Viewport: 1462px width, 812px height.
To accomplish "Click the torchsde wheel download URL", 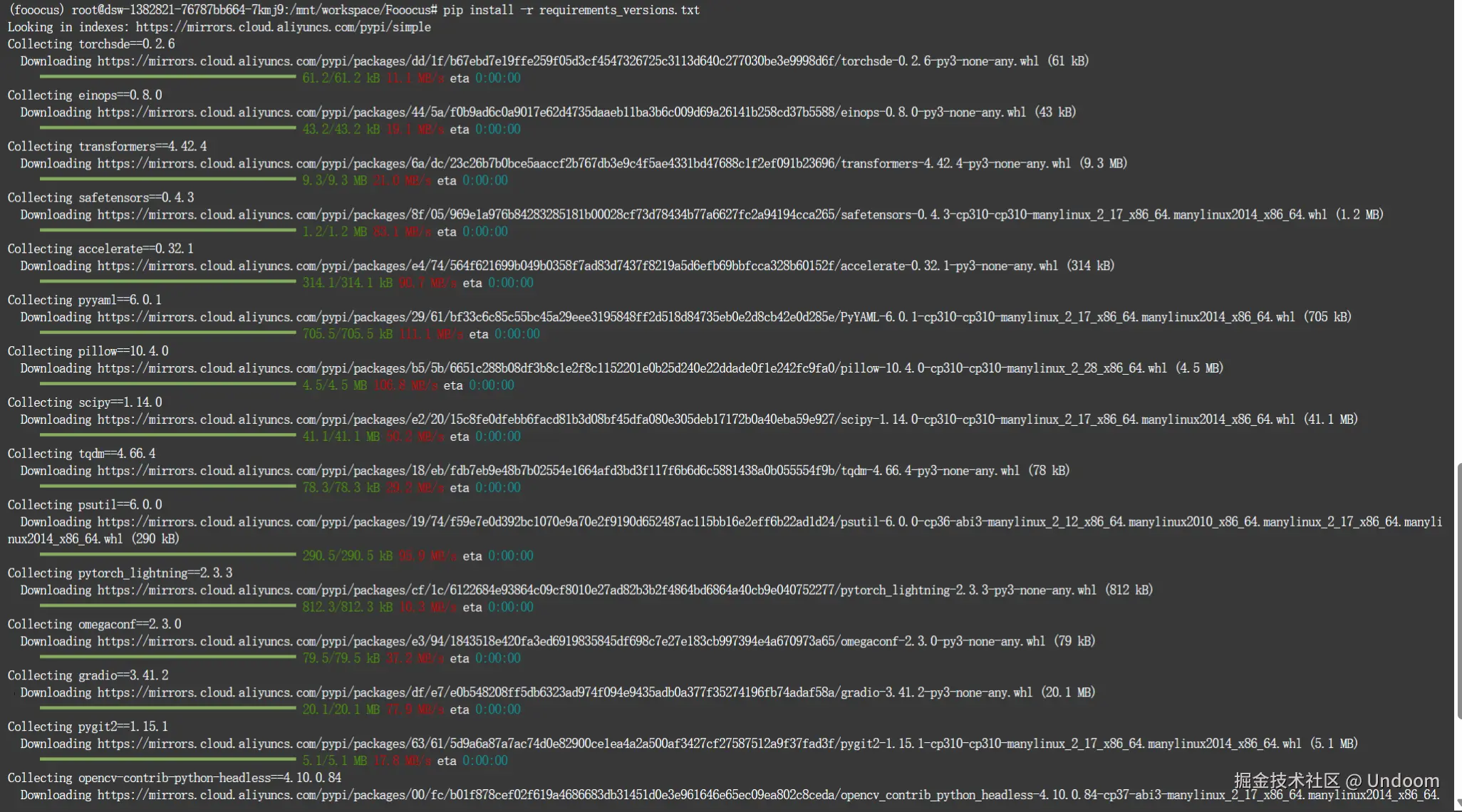I will point(567,61).
